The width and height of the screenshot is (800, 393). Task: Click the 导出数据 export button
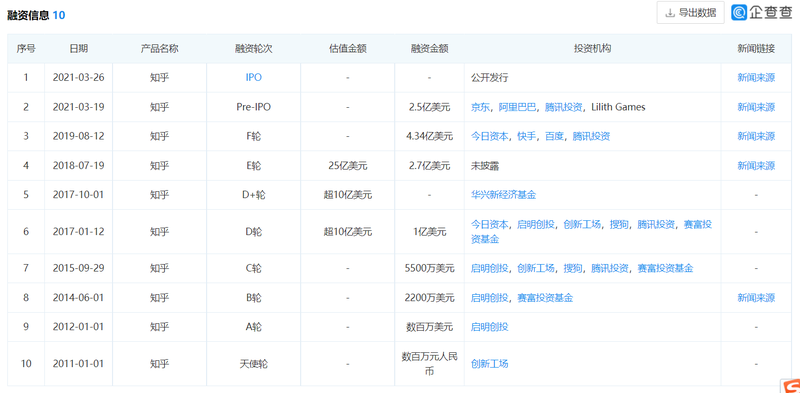point(690,13)
